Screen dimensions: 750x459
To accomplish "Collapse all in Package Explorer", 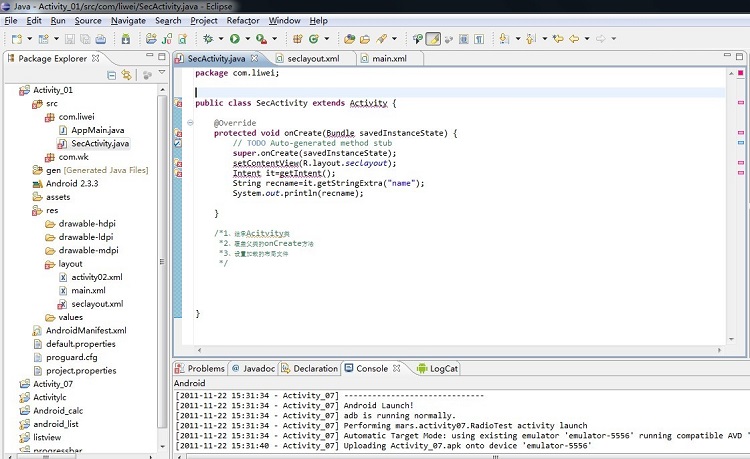I will click(111, 75).
